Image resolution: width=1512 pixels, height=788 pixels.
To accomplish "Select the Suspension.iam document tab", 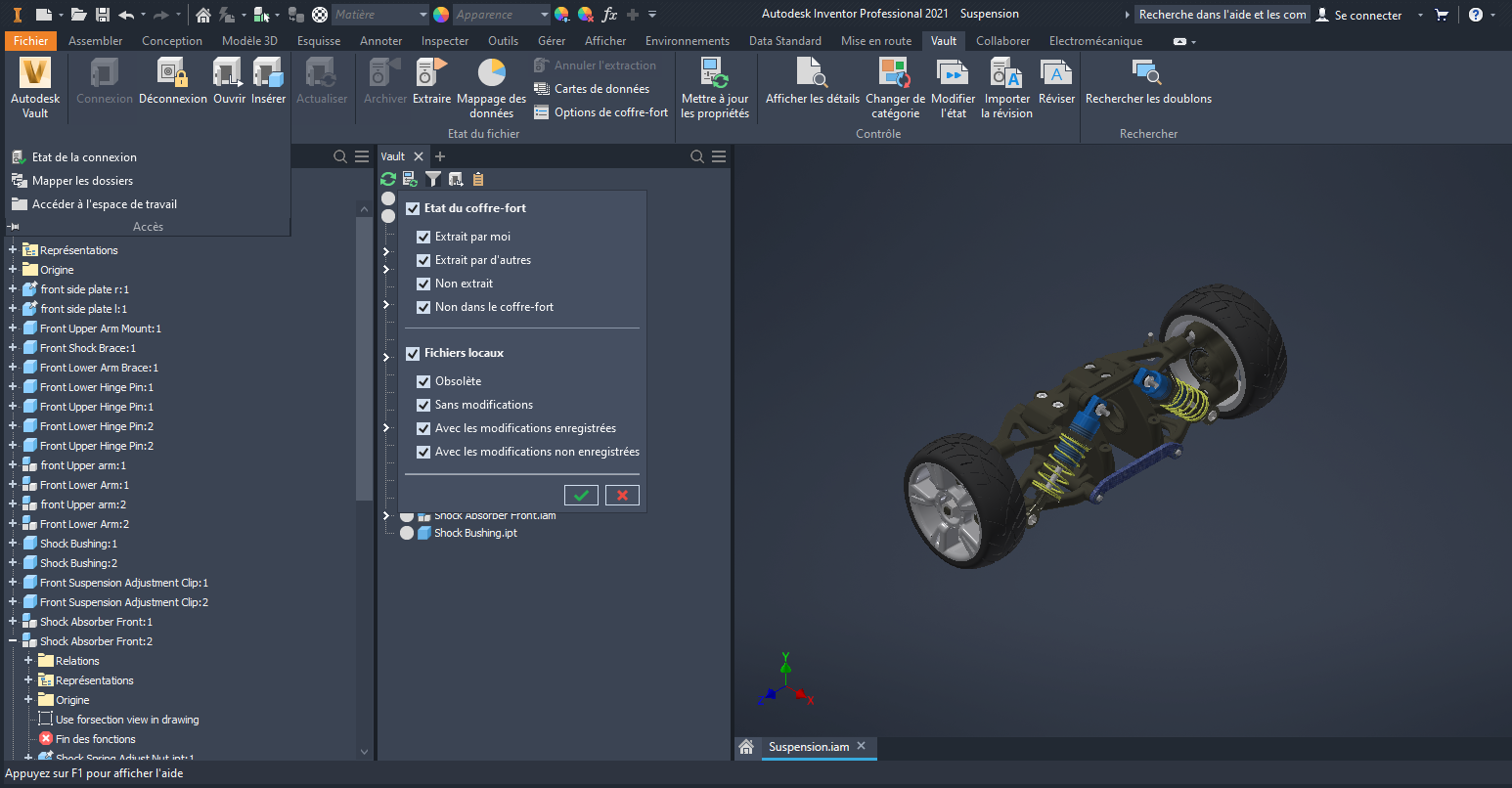I will 809,747.
